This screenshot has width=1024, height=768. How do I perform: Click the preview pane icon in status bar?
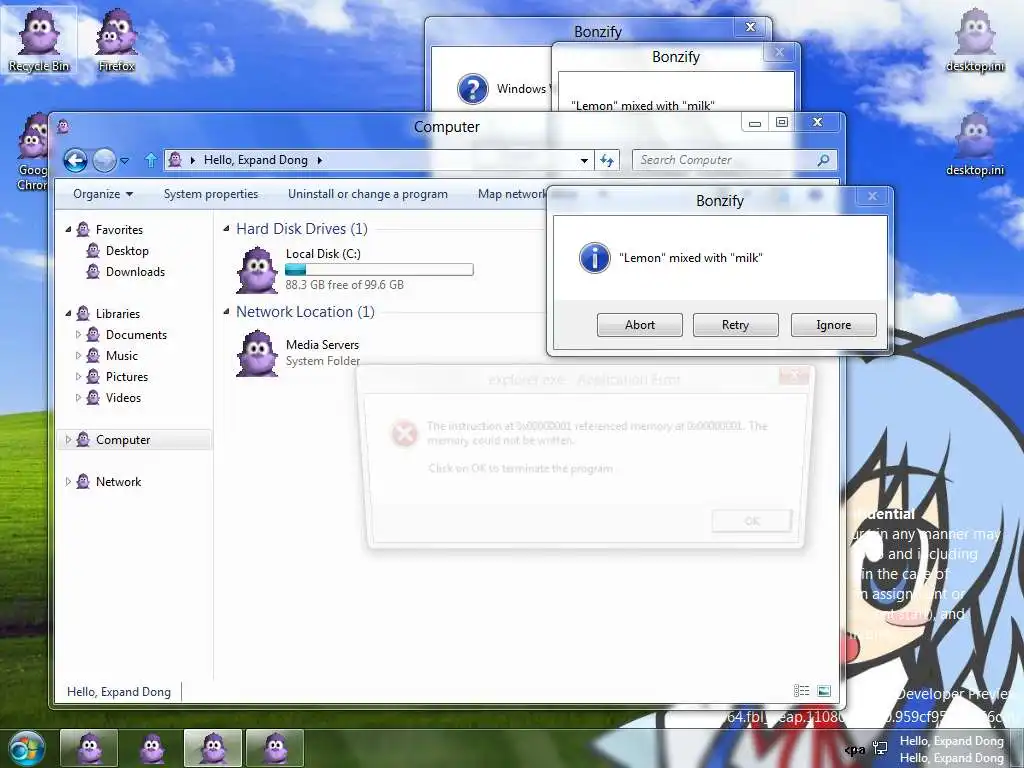click(x=824, y=690)
